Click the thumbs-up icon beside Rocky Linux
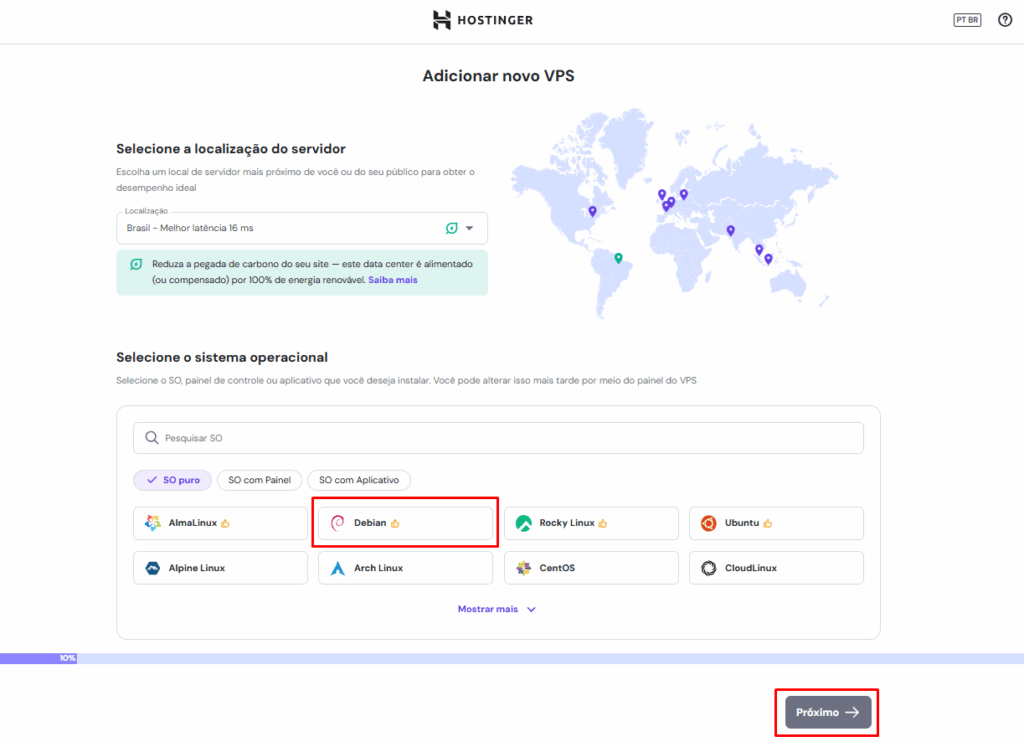Screen dimensions: 1024x747 click(603, 523)
